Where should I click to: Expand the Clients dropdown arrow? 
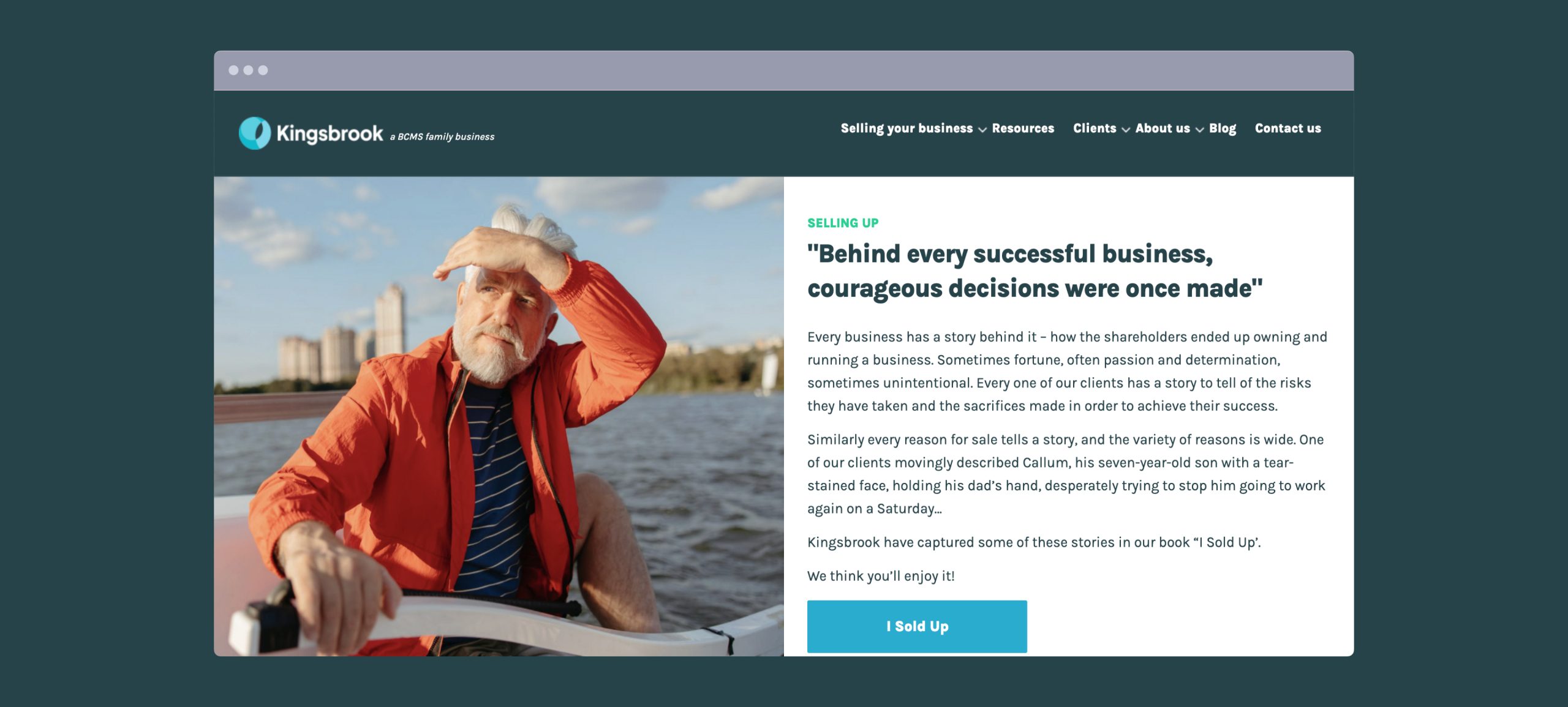(x=1126, y=130)
